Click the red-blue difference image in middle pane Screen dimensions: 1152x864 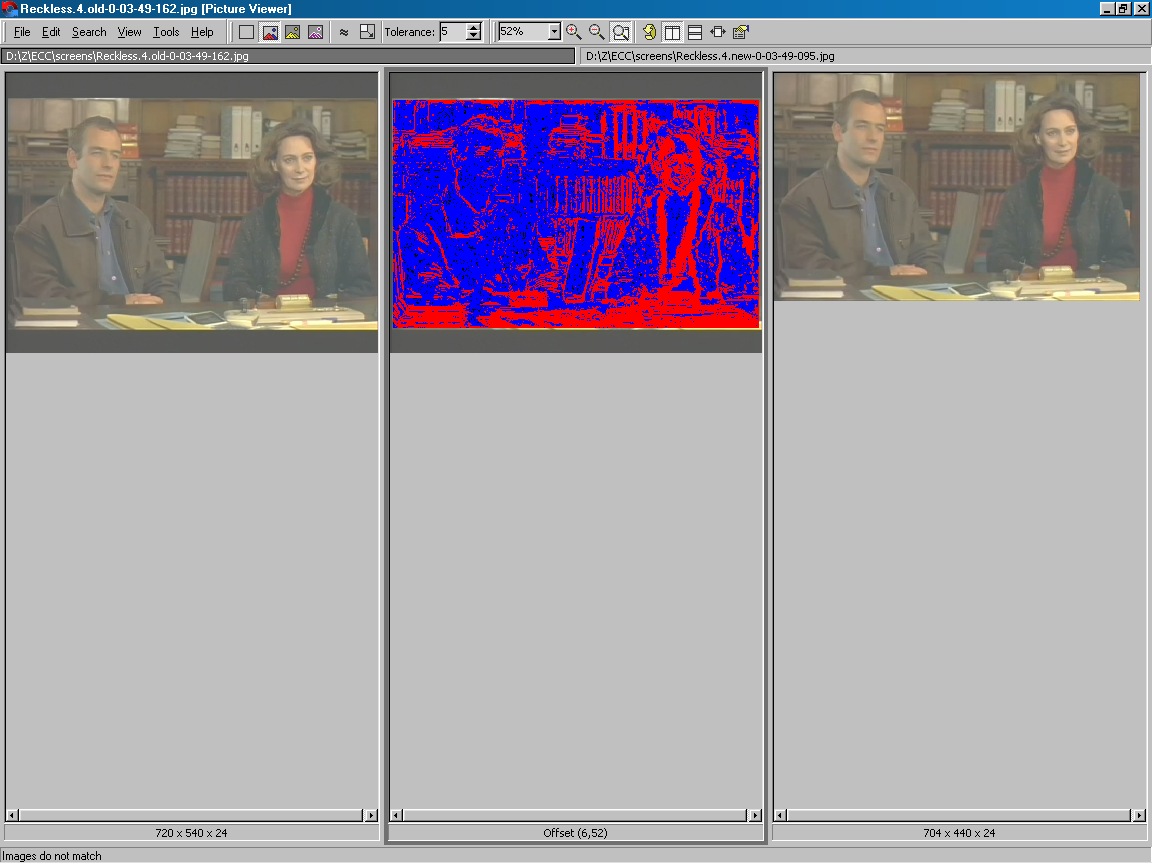[x=575, y=214]
